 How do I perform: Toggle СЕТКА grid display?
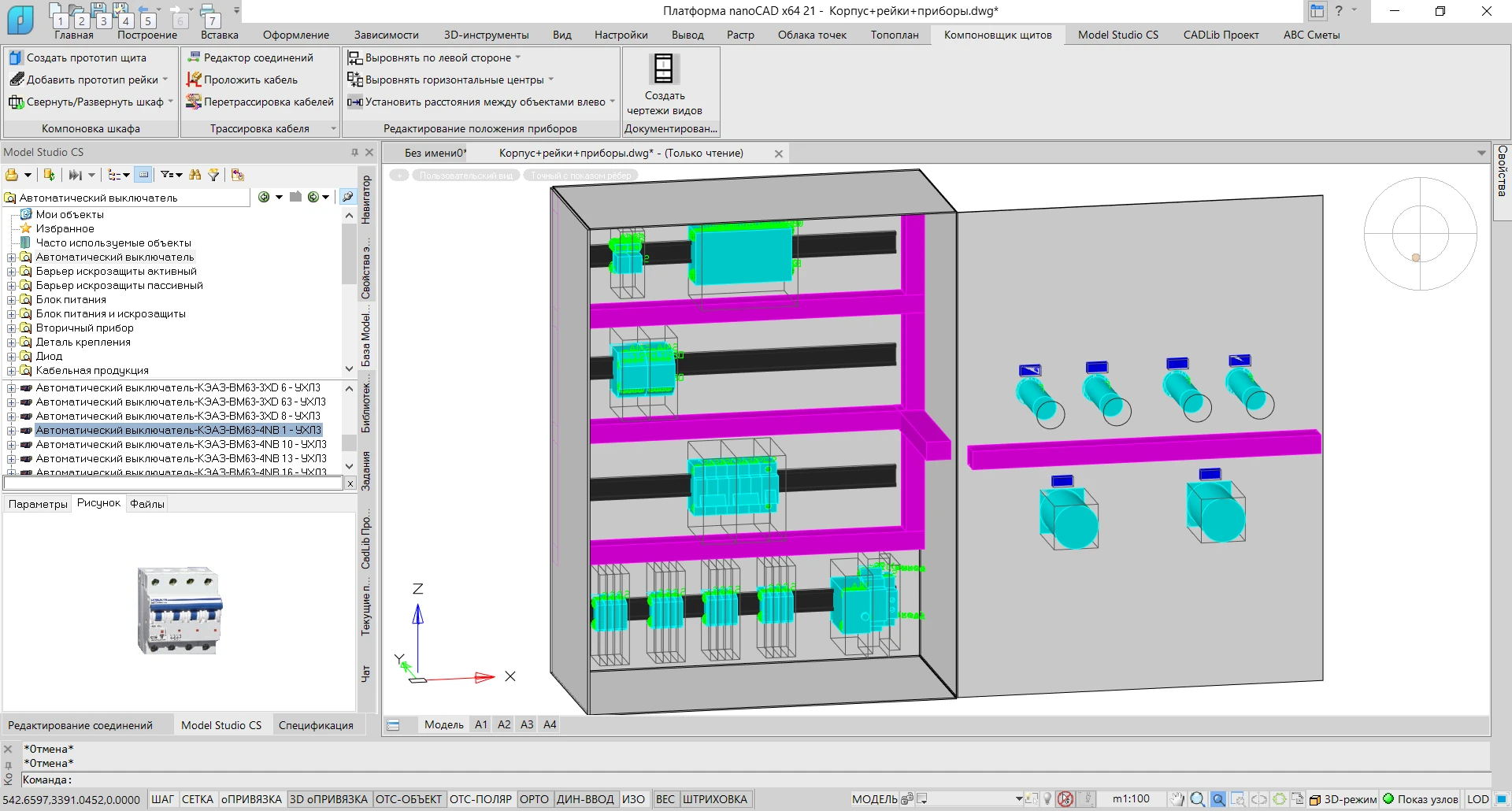point(197,799)
